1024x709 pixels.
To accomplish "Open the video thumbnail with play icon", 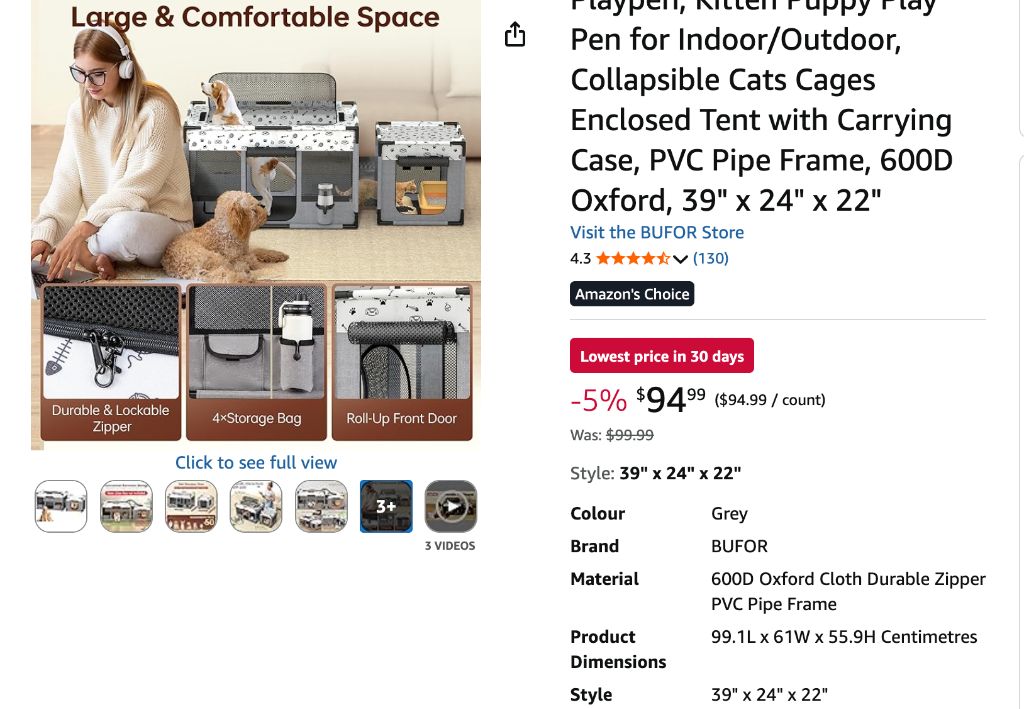I will pos(451,506).
